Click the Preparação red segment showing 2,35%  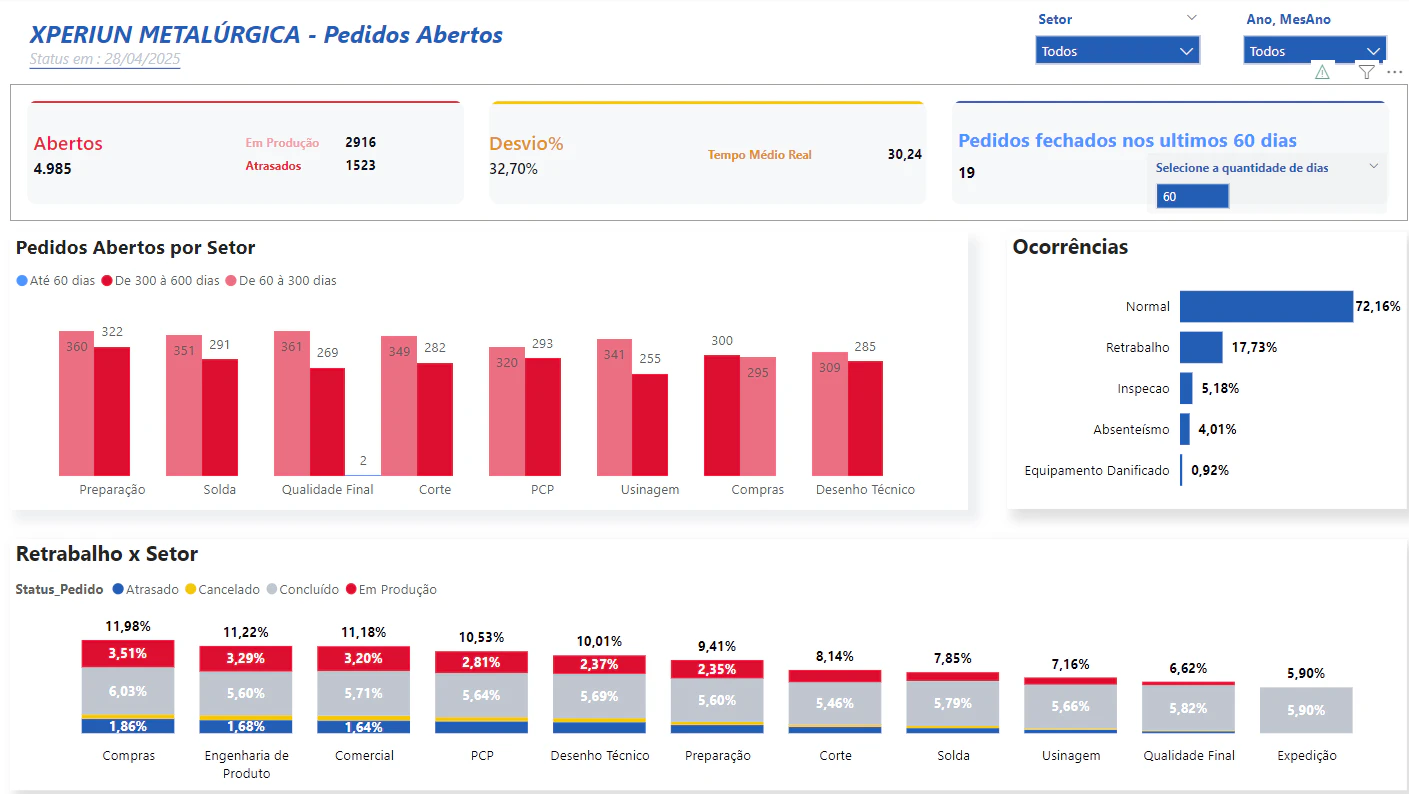[x=717, y=670]
